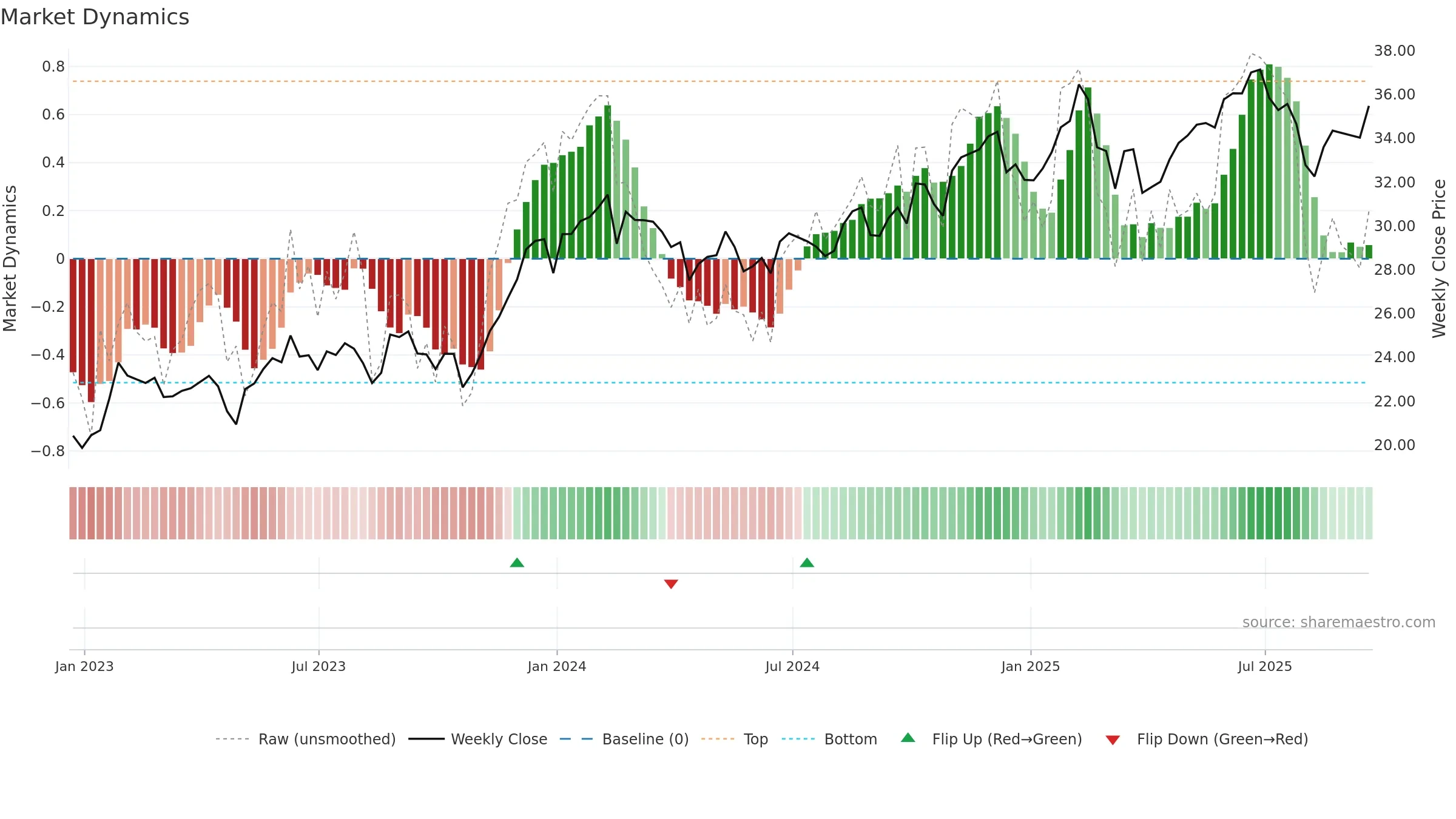Viewport: 1456px width, 819px height.
Task: Click the 30.00 price axis label
Action: coord(1395,226)
